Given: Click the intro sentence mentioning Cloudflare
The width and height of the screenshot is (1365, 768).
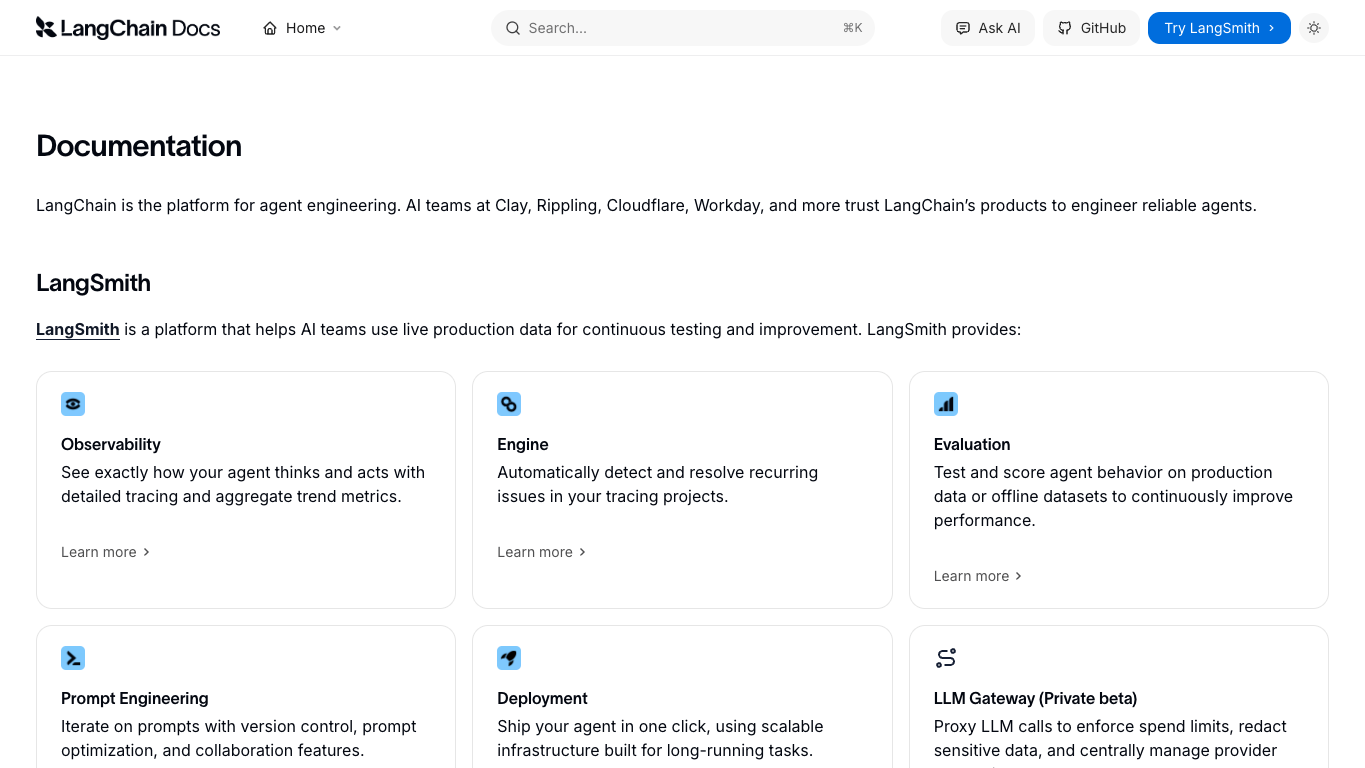Looking at the screenshot, I should coord(646,205).
